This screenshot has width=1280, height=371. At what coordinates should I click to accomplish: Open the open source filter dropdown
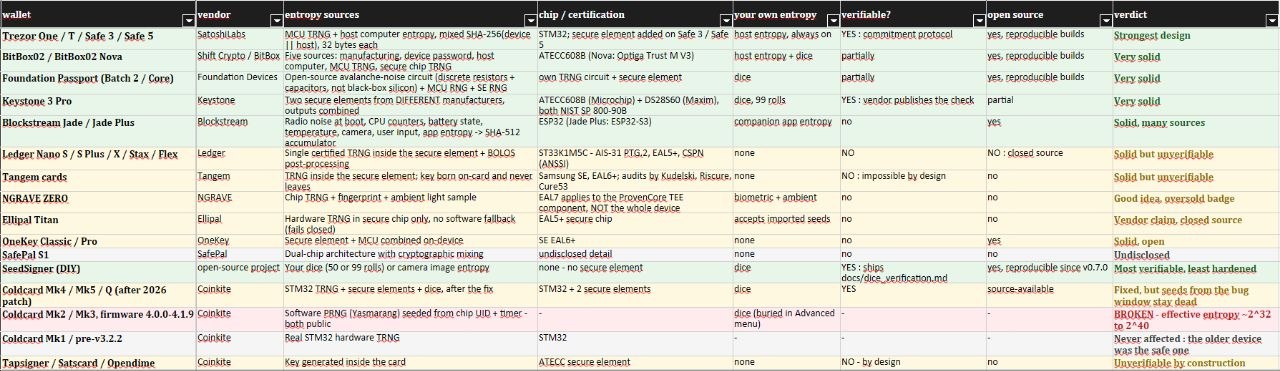click(1104, 21)
